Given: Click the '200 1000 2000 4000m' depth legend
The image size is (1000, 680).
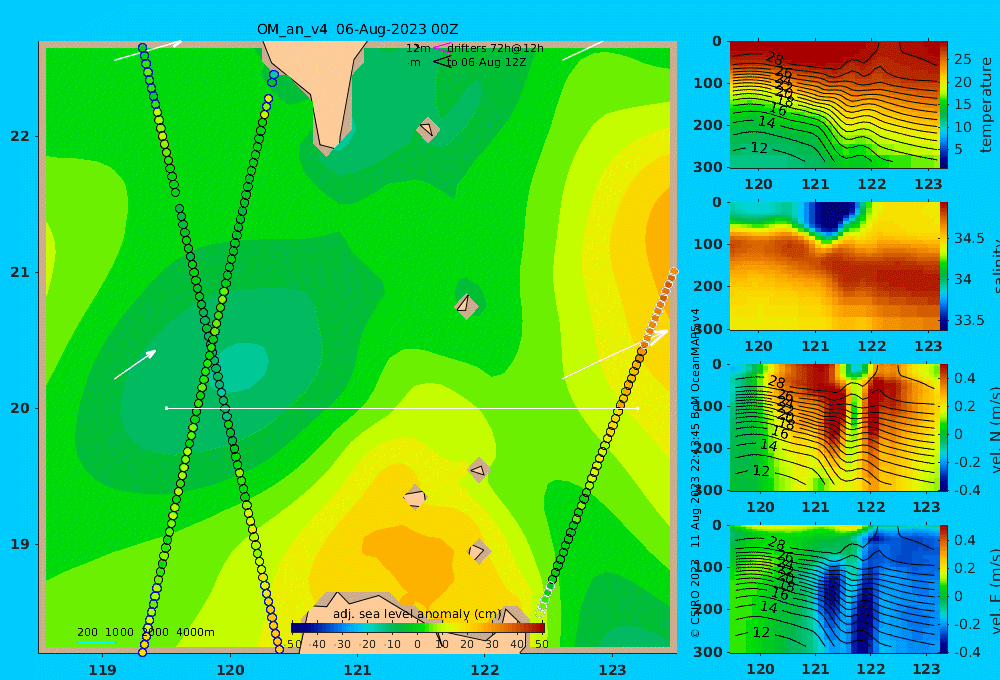Looking at the screenshot, I should pos(145,632).
